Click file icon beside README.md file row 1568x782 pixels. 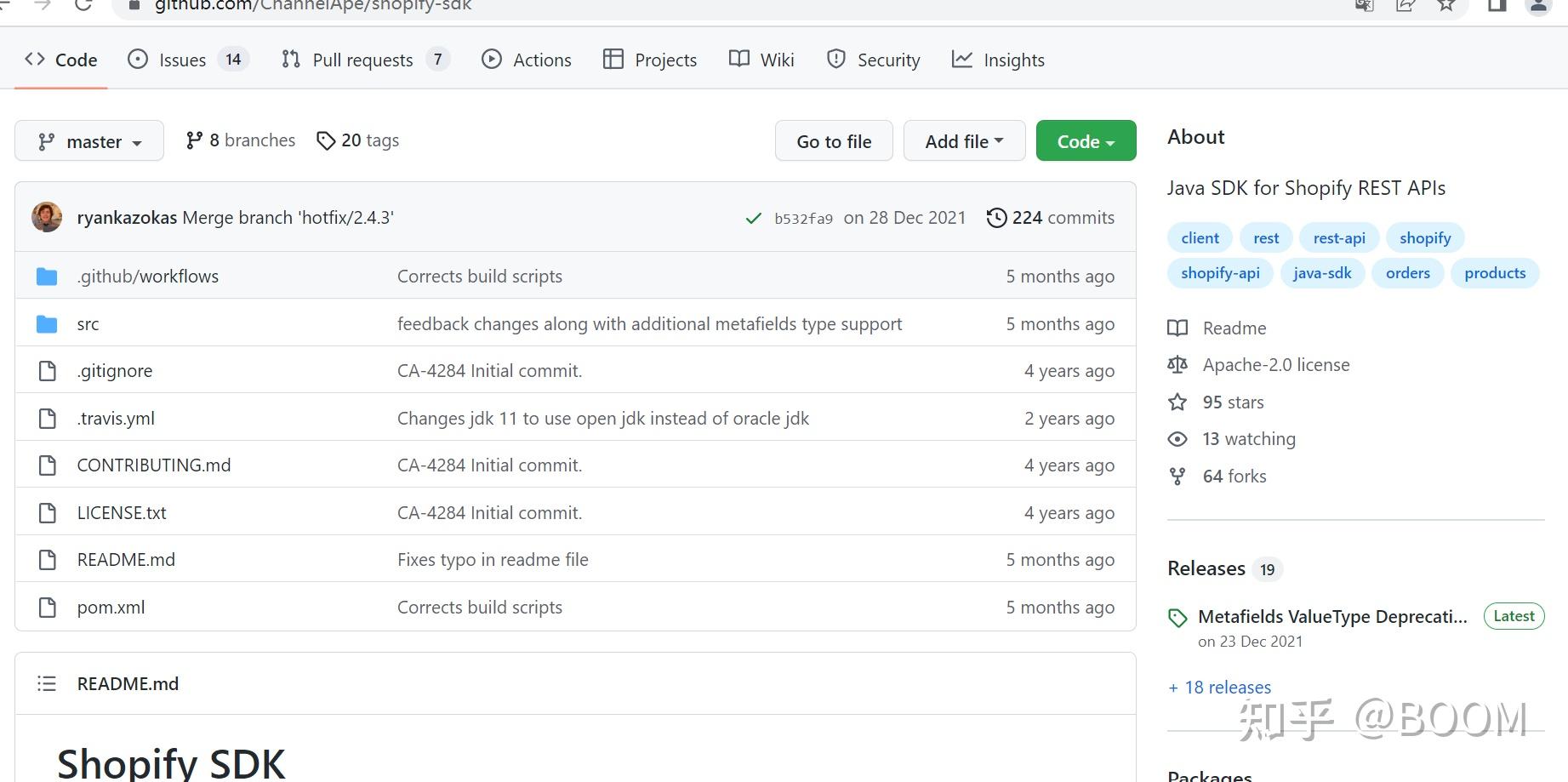[48, 560]
